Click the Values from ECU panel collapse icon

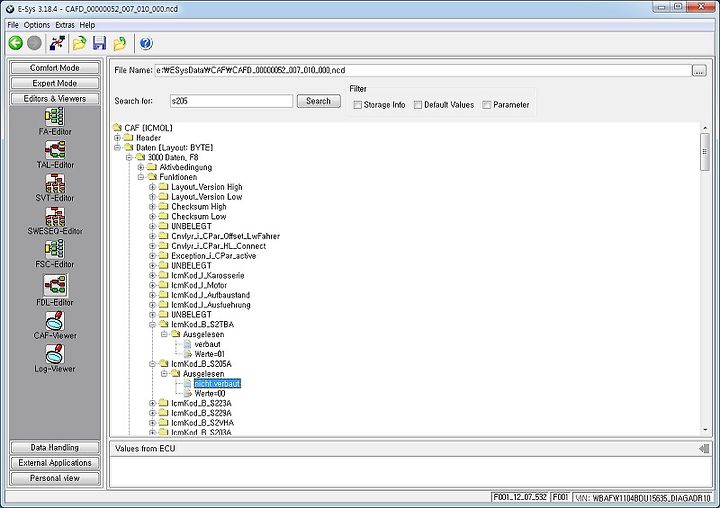703,449
